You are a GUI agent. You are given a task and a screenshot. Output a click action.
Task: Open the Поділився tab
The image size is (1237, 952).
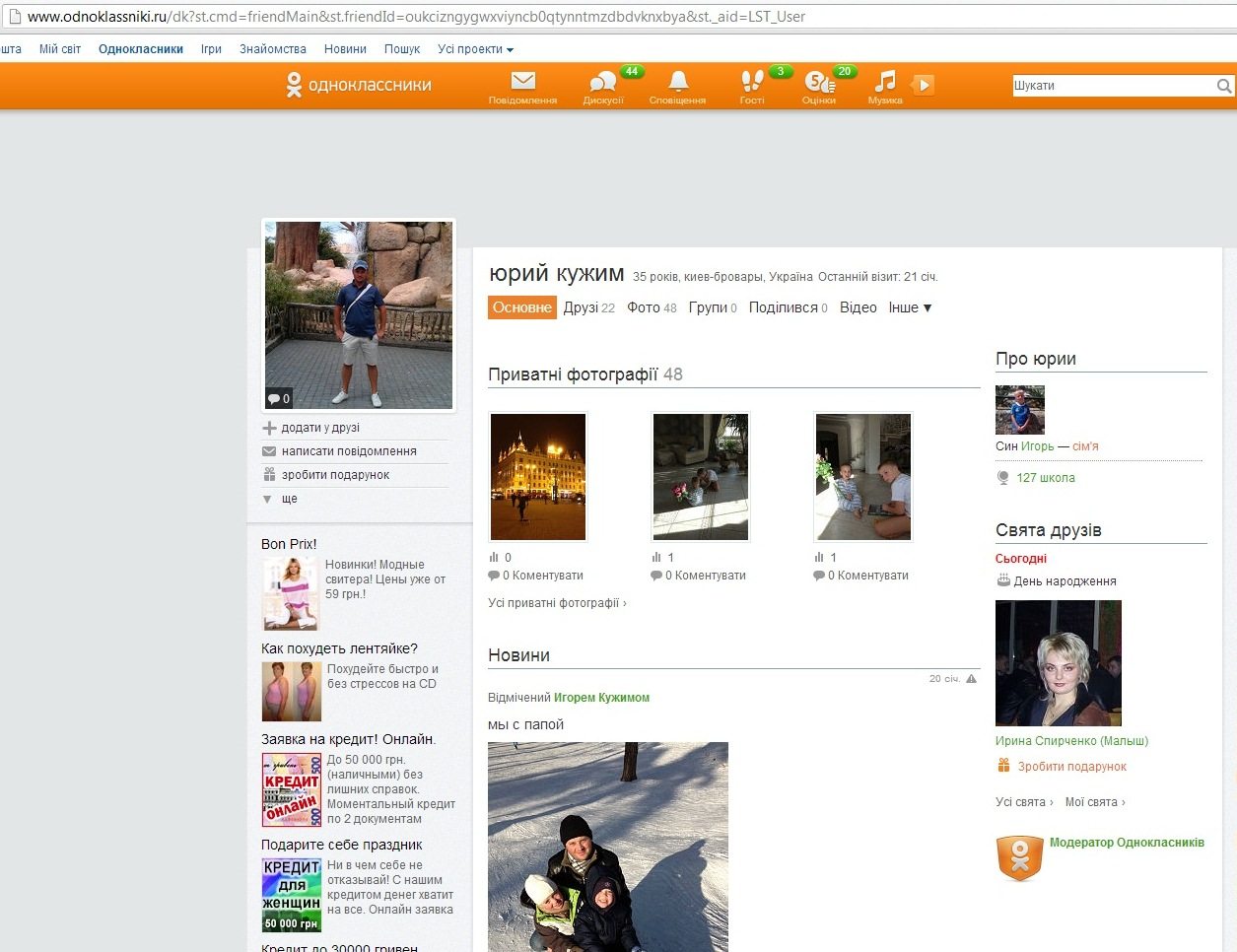click(x=789, y=307)
